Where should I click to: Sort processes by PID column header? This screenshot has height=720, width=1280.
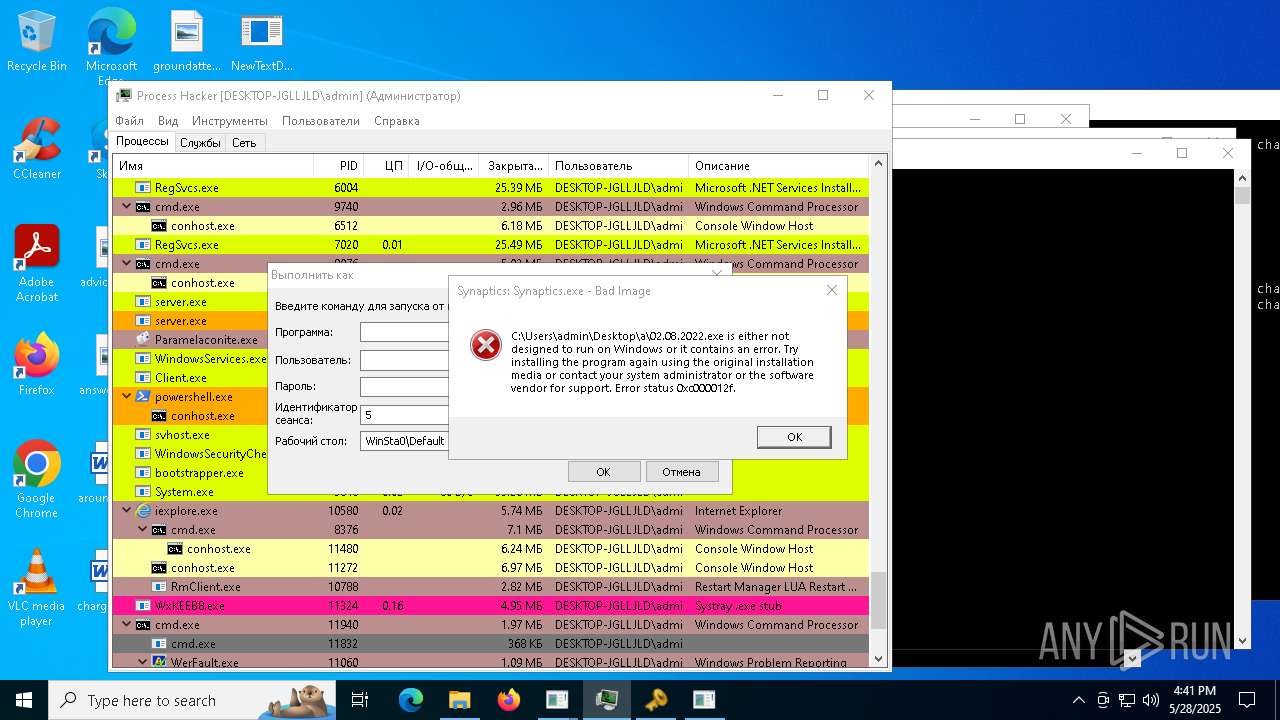tap(339, 166)
